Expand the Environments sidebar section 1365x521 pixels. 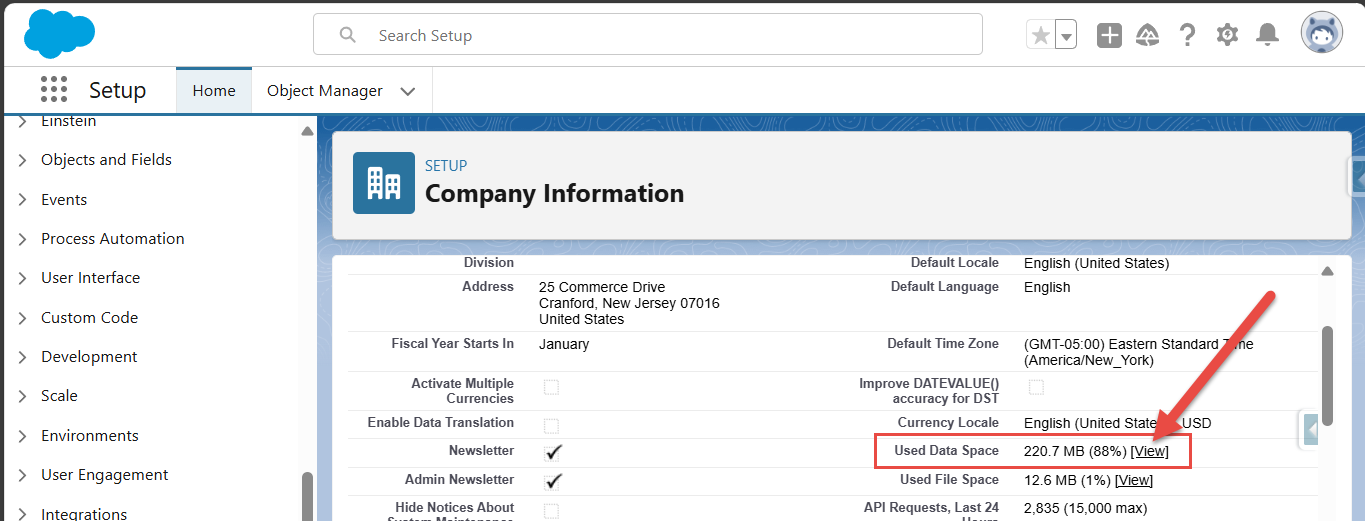click(22, 436)
